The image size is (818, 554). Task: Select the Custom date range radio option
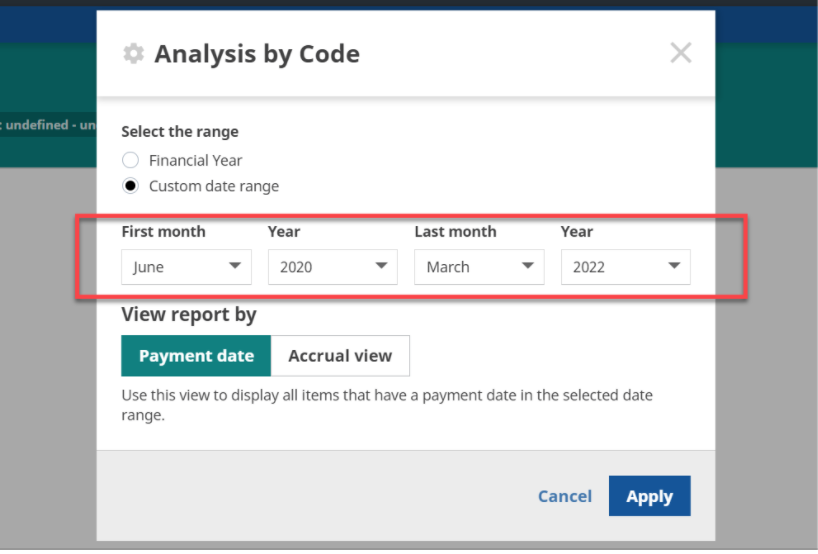(130, 186)
